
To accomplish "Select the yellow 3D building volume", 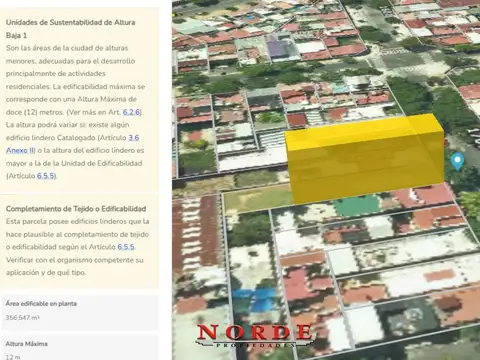I will 365,158.
